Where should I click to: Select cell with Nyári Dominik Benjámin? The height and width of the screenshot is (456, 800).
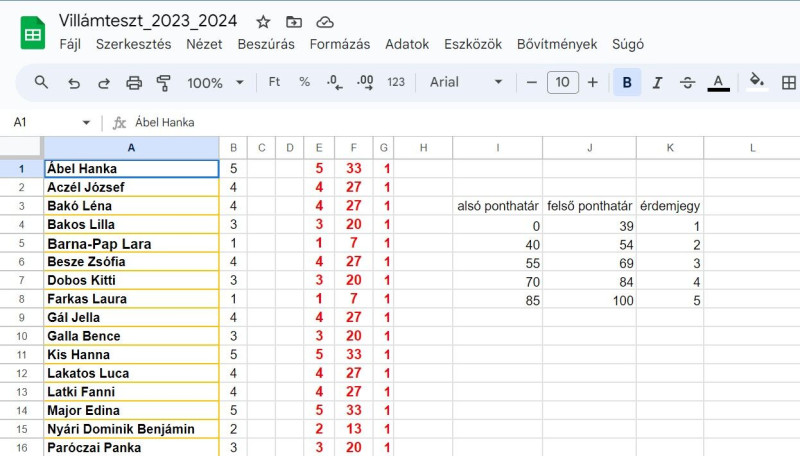132,429
